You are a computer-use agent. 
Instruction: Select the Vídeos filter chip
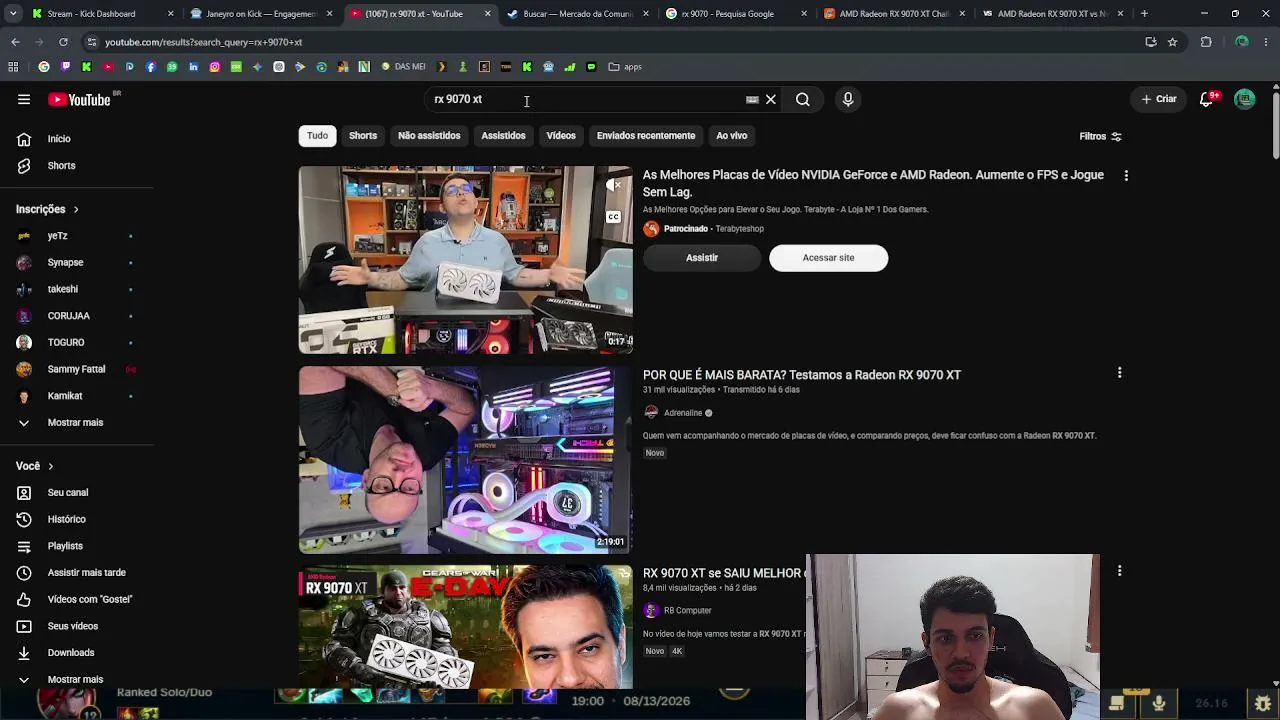[561, 136]
